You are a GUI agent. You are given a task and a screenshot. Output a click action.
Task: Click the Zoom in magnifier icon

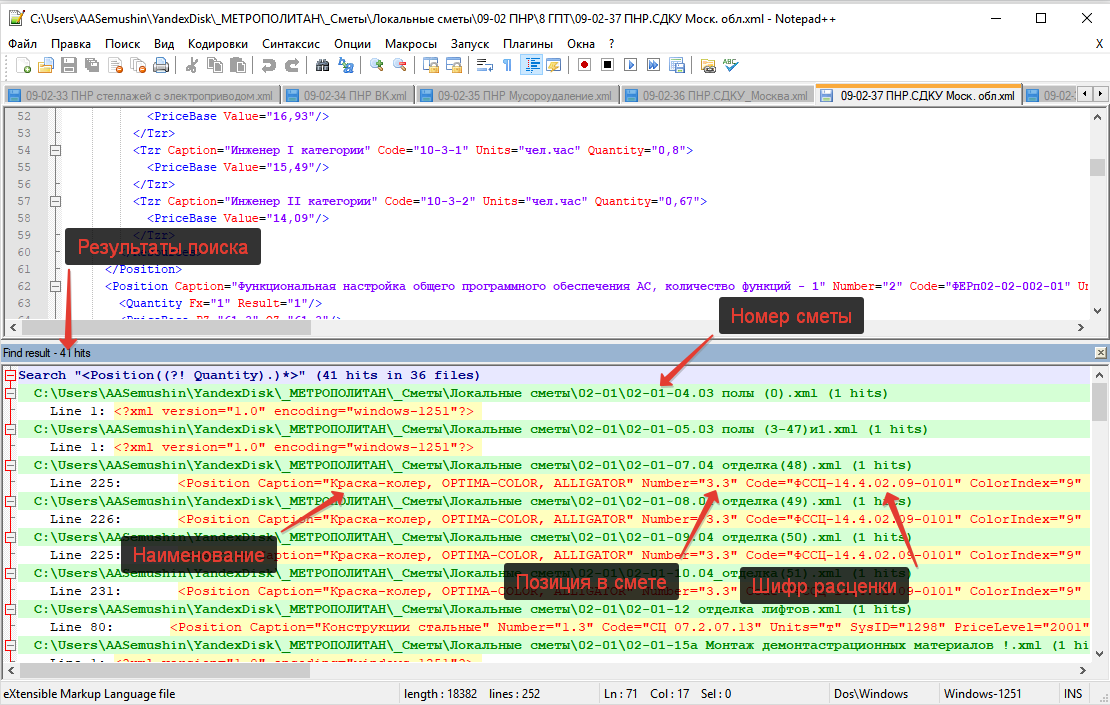pyautogui.click(x=377, y=66)
